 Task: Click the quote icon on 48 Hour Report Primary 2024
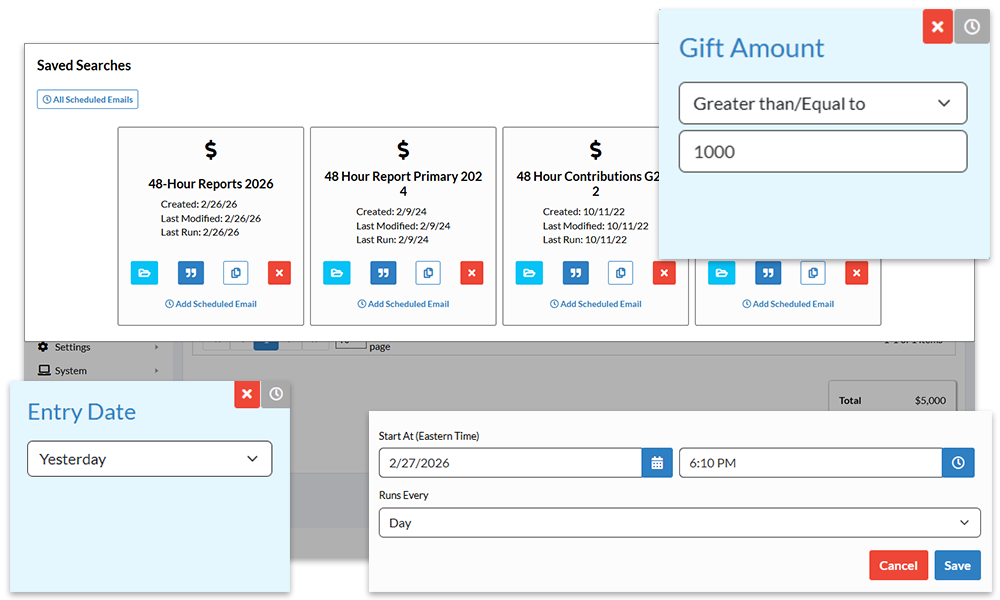tap(383, 272)
